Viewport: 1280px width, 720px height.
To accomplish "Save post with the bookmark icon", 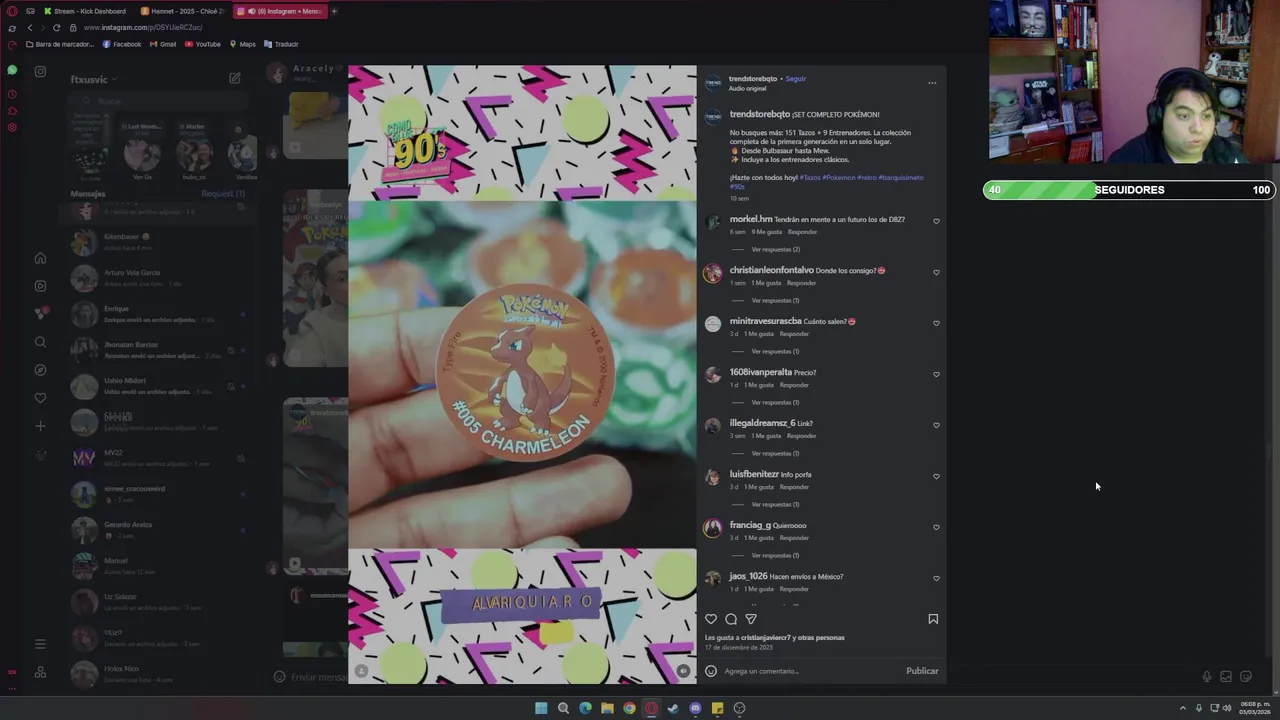I will 933,619.
